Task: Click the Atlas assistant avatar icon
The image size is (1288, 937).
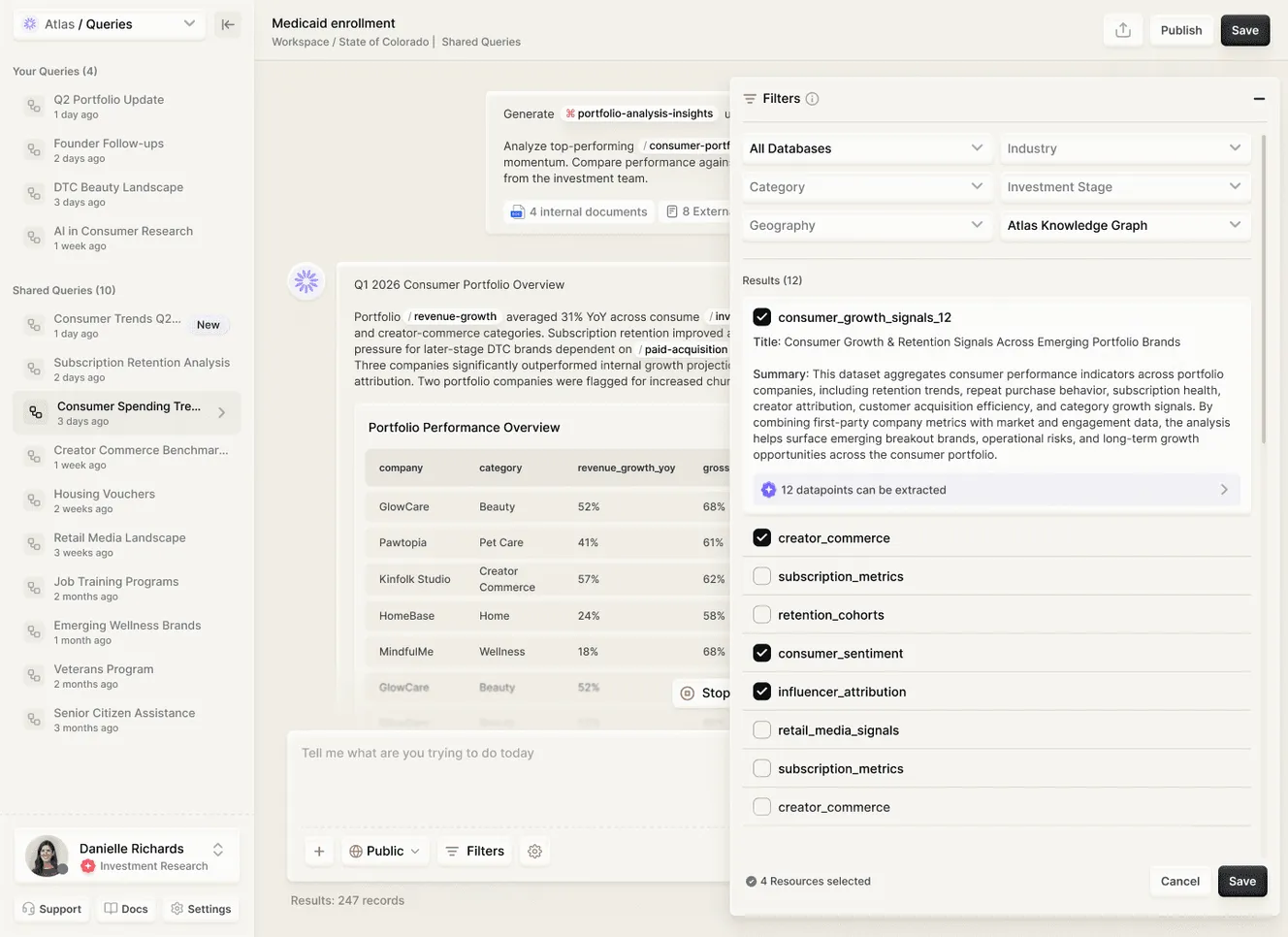Action: (x=306, y=281)
